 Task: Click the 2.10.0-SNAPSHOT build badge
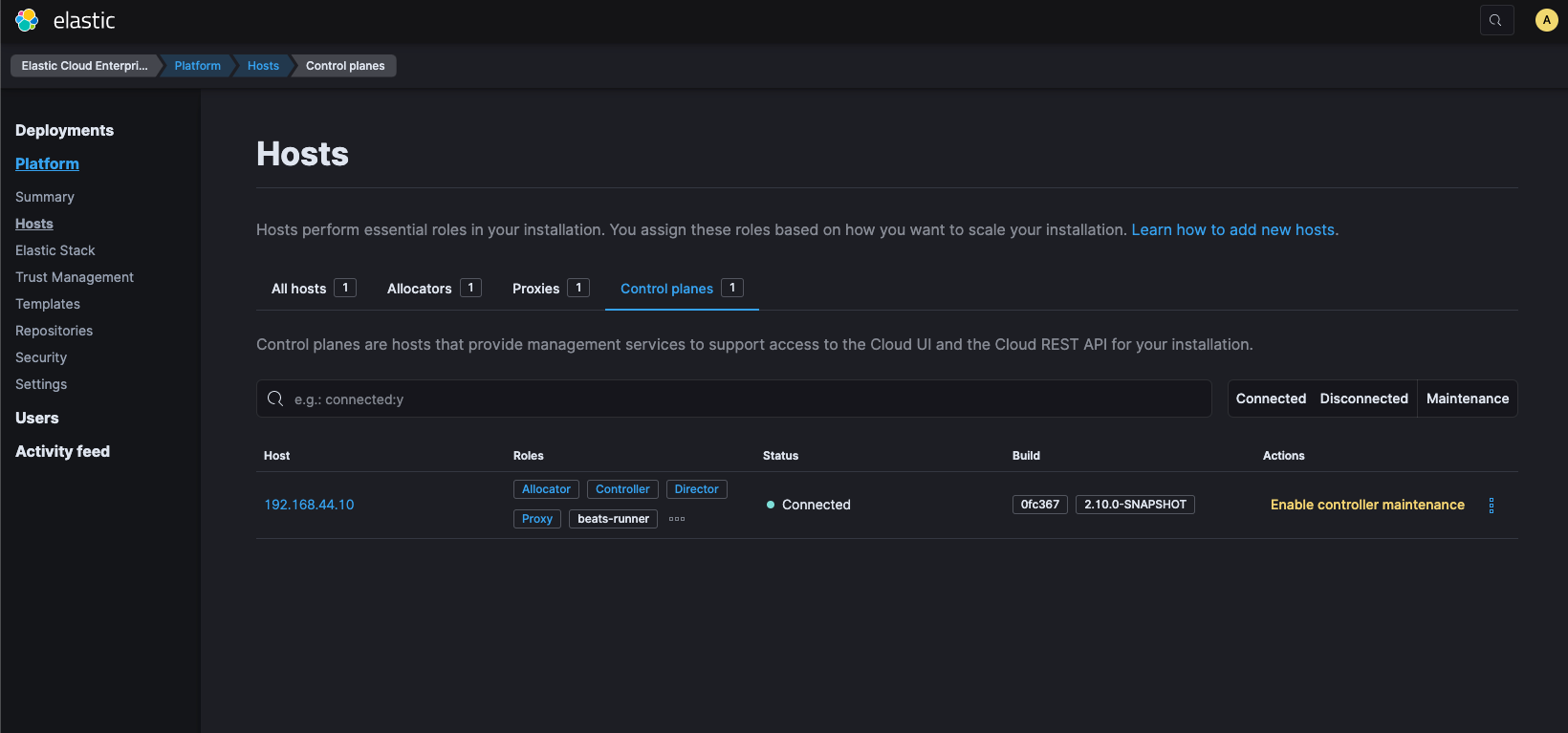click(x=1135, y=505)
